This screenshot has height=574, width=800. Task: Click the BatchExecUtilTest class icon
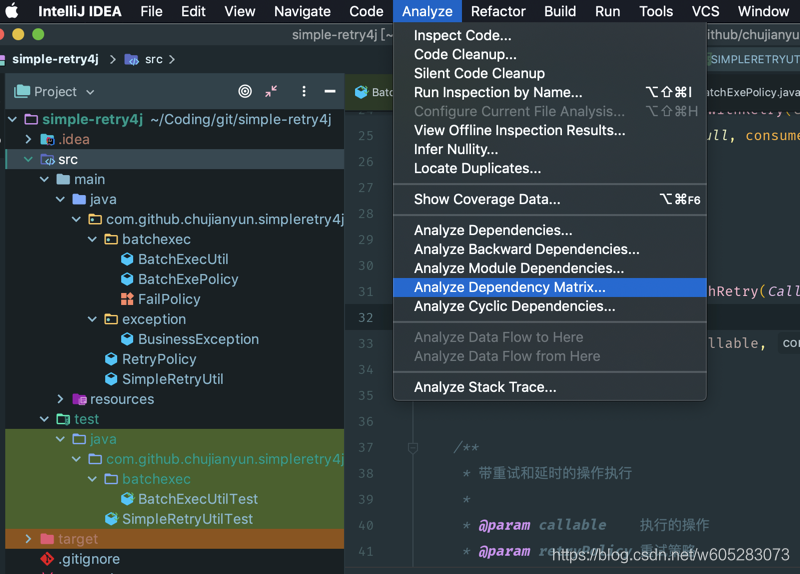click(127, 498)
